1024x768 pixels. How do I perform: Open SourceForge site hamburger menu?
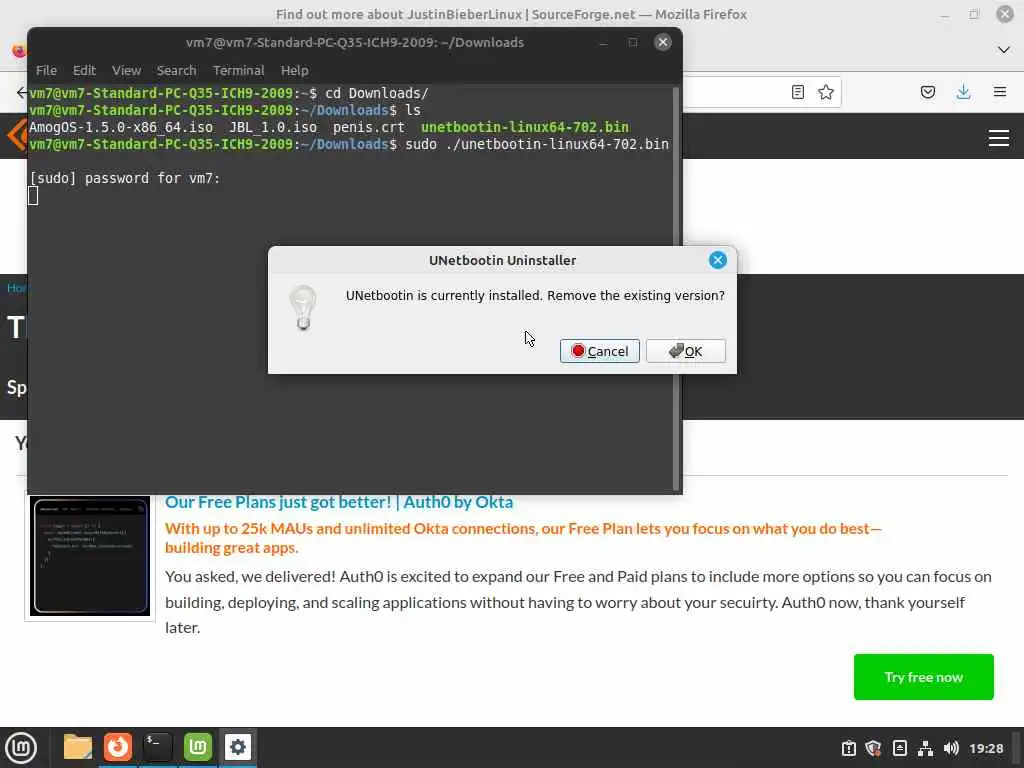(999, 138)
